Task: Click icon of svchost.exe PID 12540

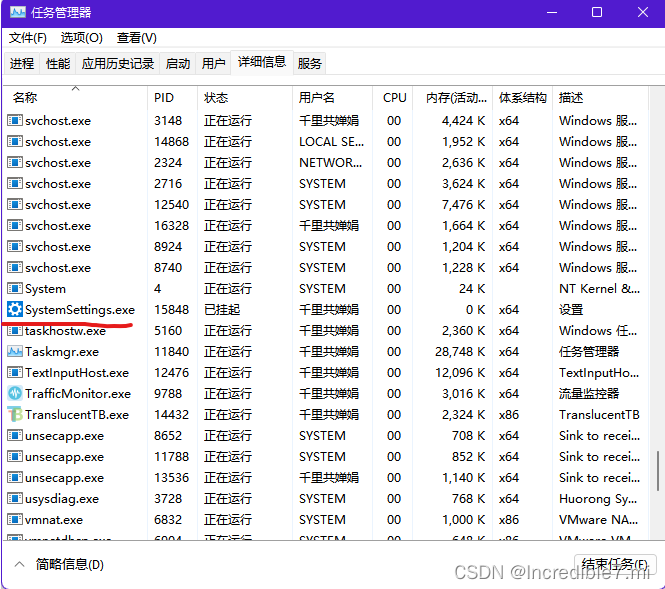Action: [x=15, y=205]
